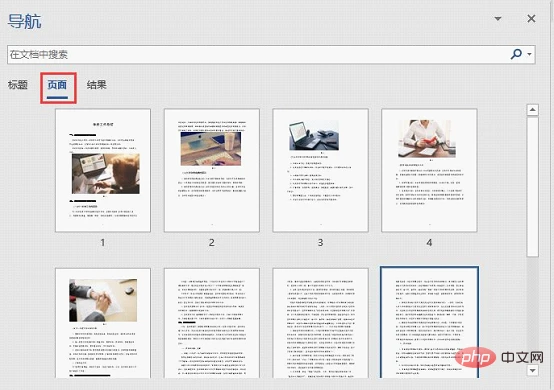Select the page 3 thumbnail

click(320, 170)
